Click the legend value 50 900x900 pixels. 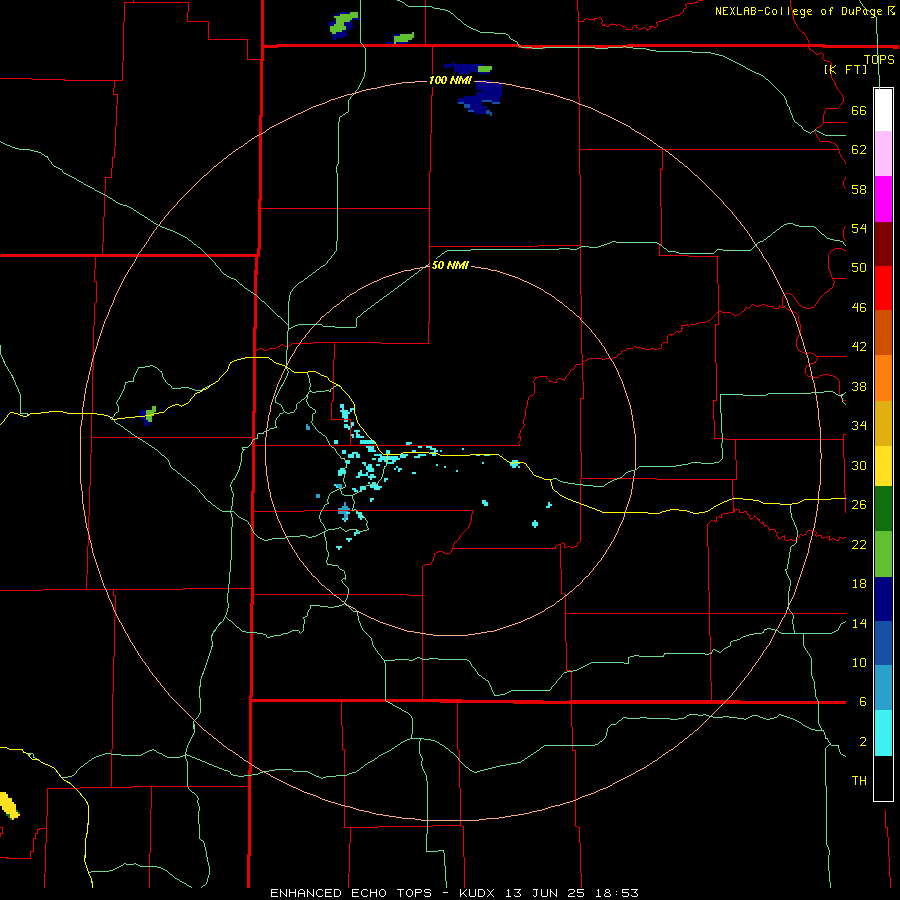(859, 267)
